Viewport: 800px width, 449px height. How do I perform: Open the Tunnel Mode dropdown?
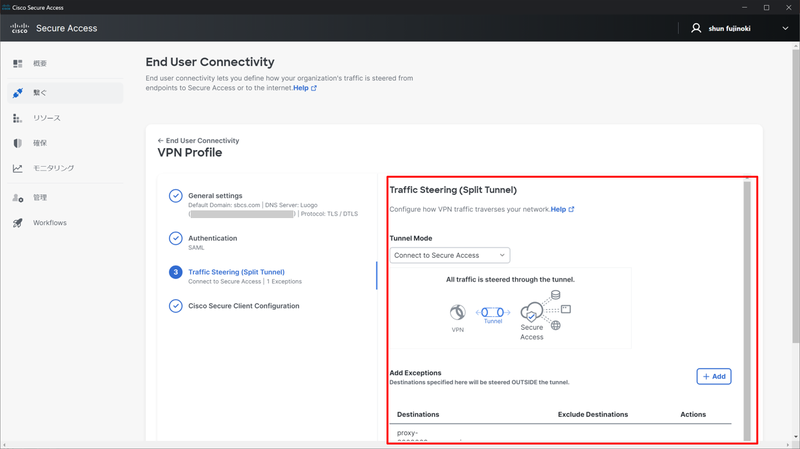click(449, 255)
